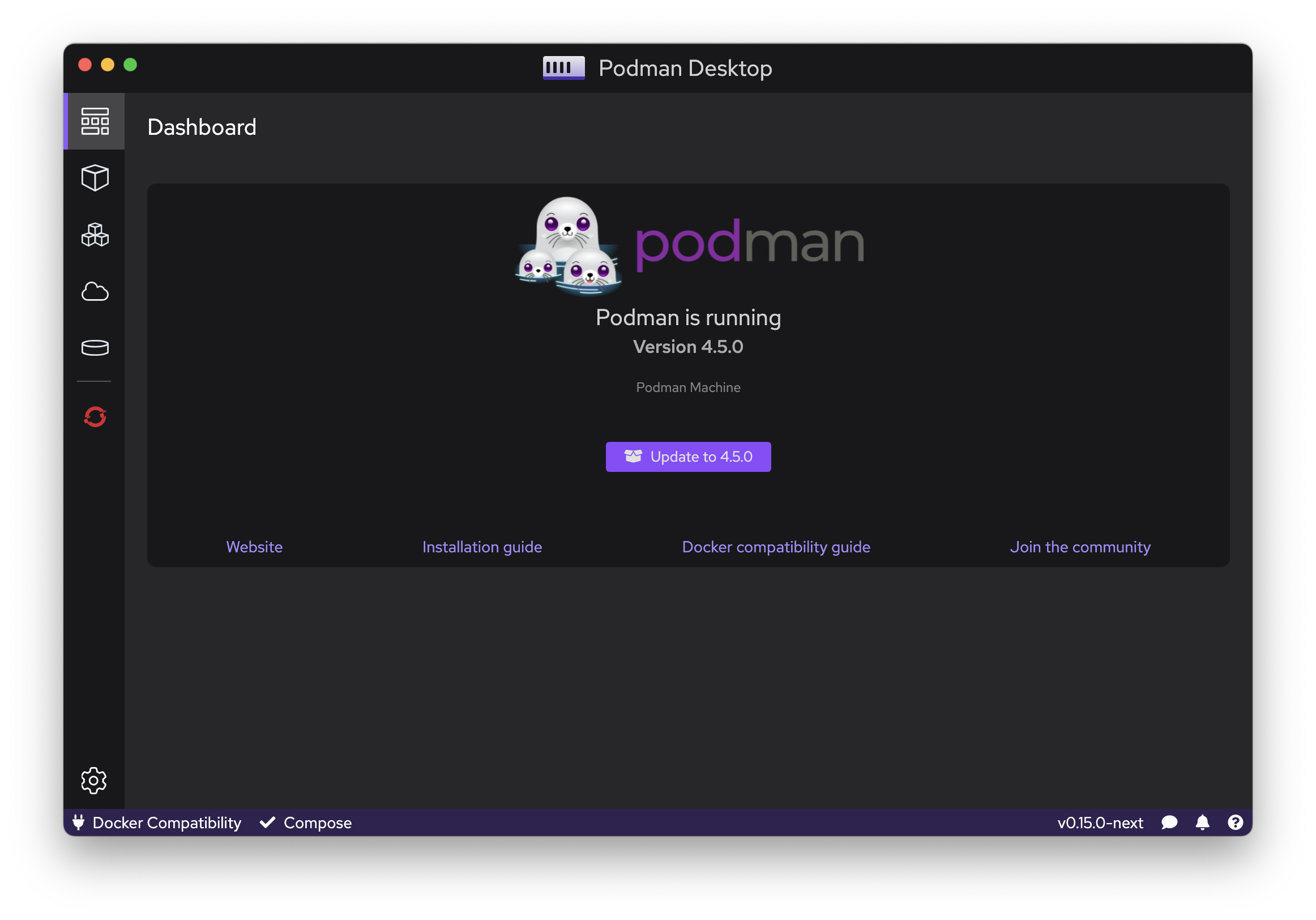Minimize window with yellow traffic light

point(107,64)
